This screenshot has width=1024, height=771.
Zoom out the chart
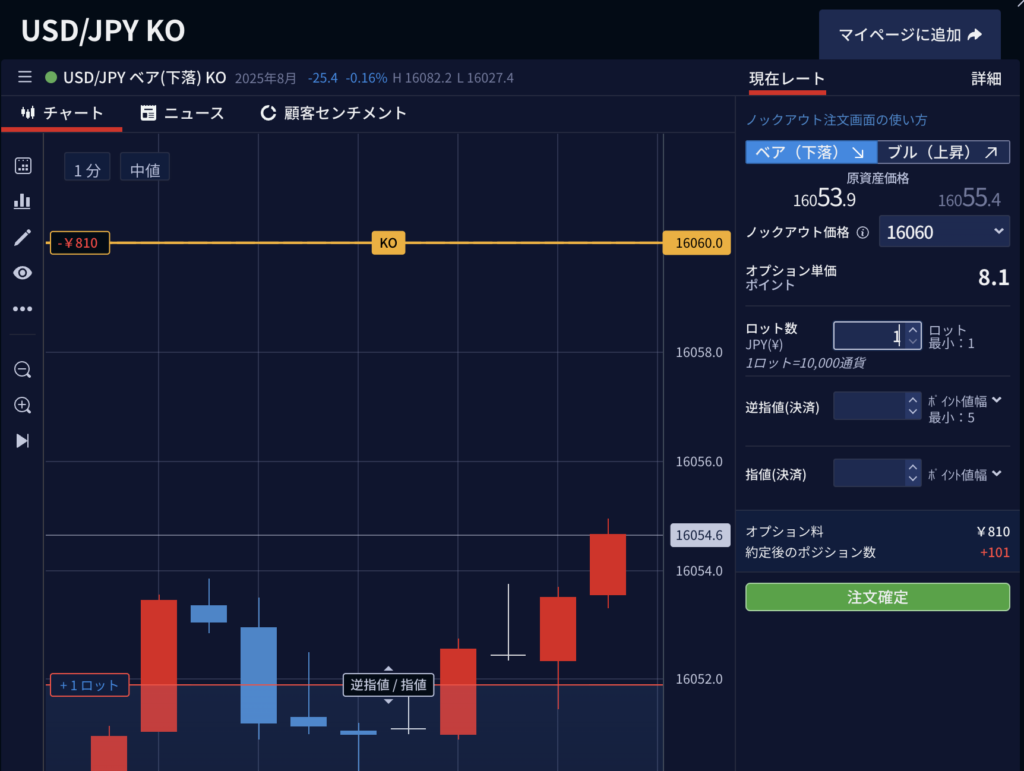(x=22, y=369)
